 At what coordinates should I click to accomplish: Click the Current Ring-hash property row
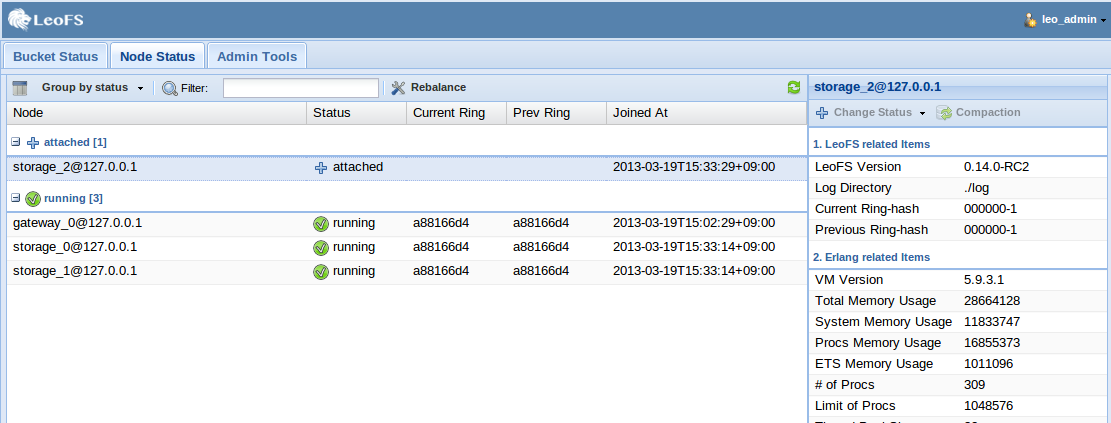(957, 209)
